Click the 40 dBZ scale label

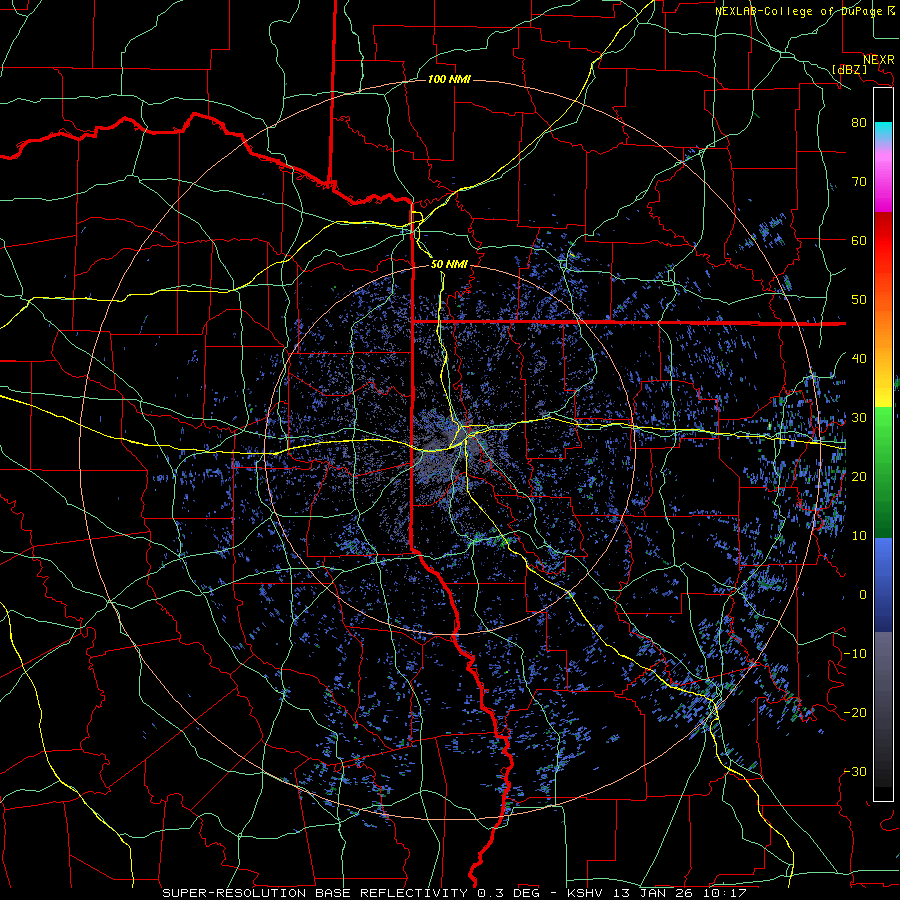pos(859,359)
